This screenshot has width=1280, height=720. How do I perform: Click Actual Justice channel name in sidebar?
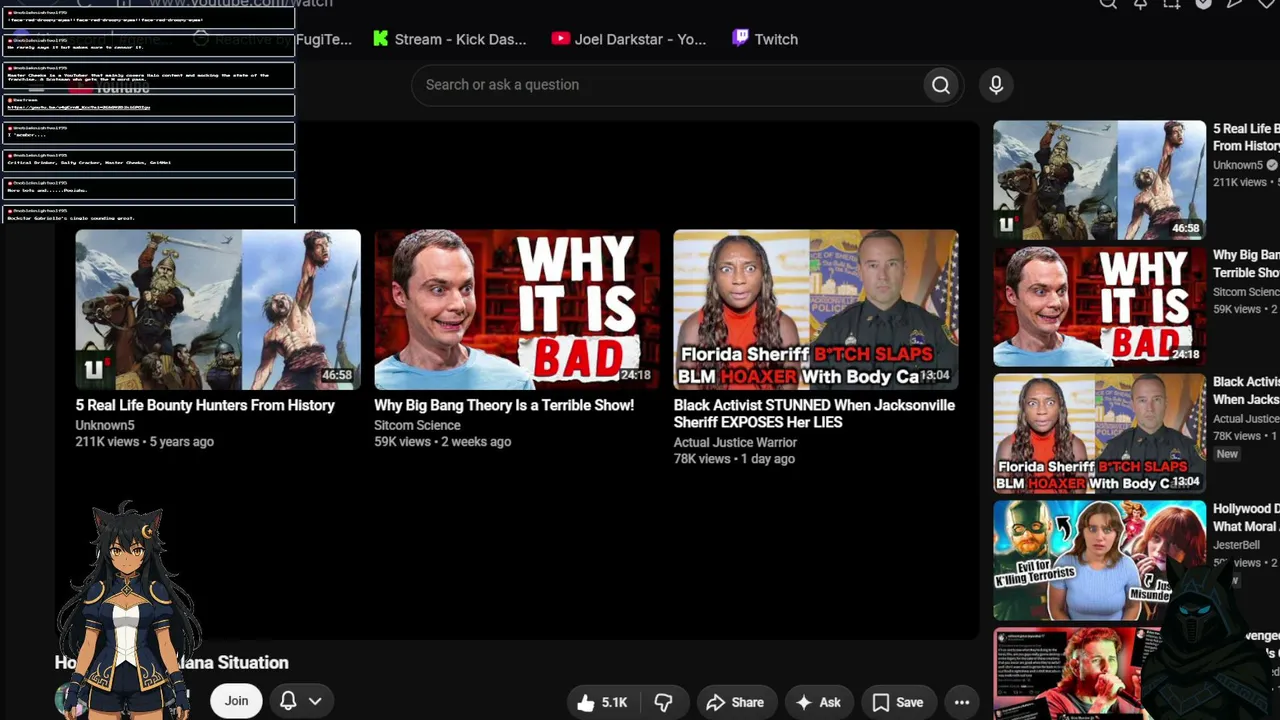click(x=1246, y=419)
